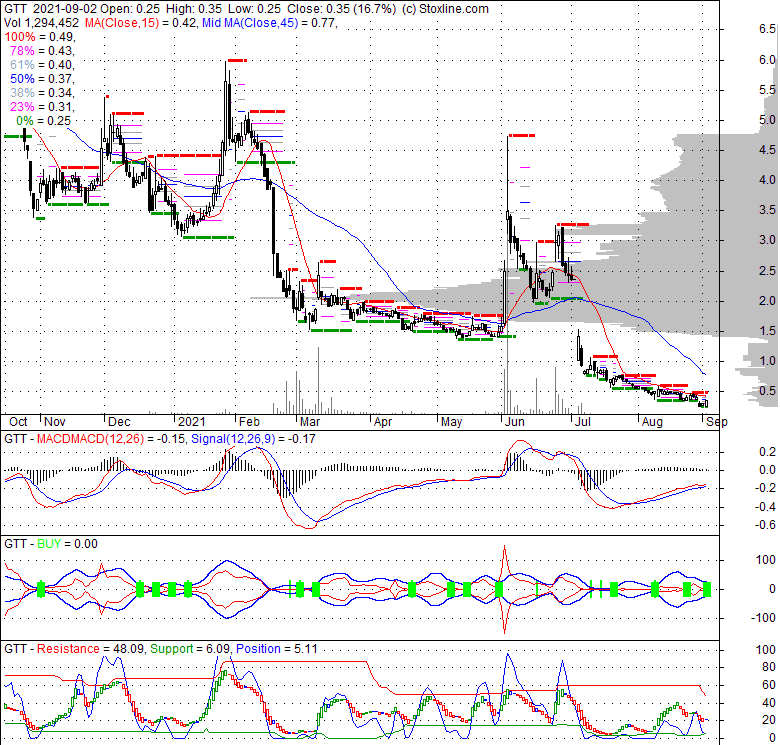Click the 80 axis label in Resistance panel
This screenshot has width=780, height=745.
(x=769, y=667)
